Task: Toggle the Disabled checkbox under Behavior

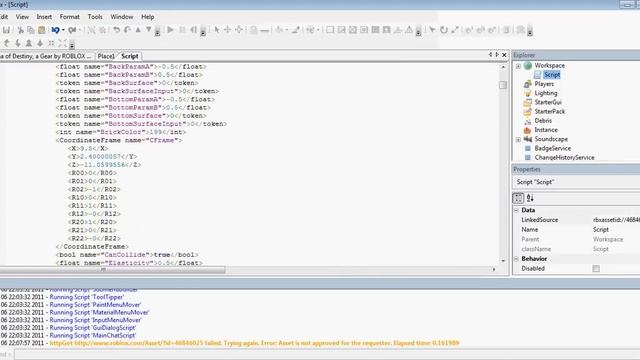Action: (596, 269)
